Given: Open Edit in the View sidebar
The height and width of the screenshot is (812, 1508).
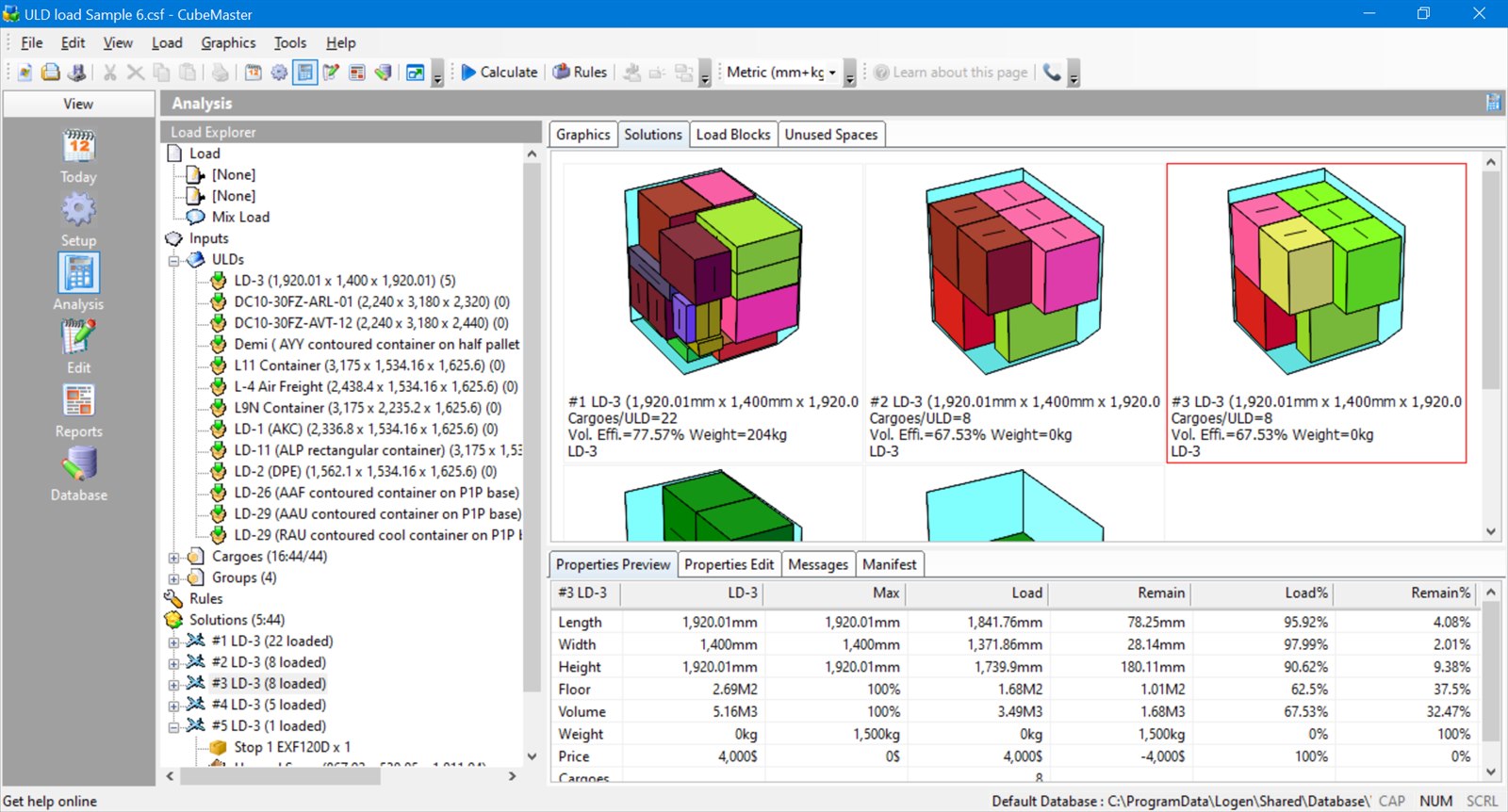Looking at the screenshot, I should pyautogui.click(x=79, y=348).
